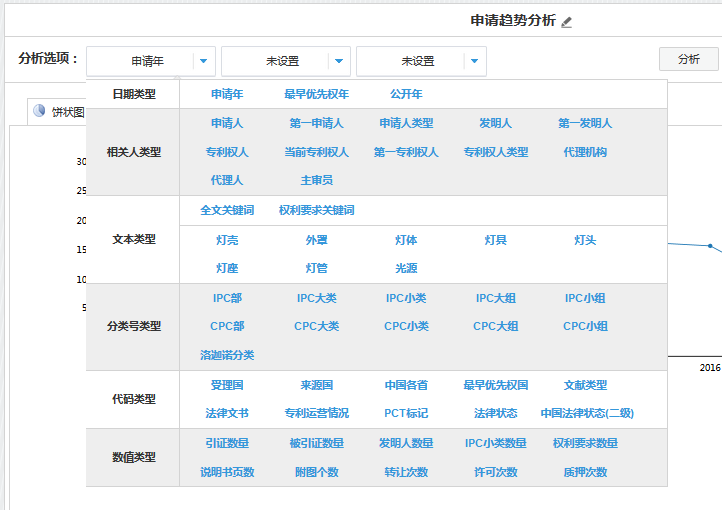Select 代理机构 option

[585, 153]
